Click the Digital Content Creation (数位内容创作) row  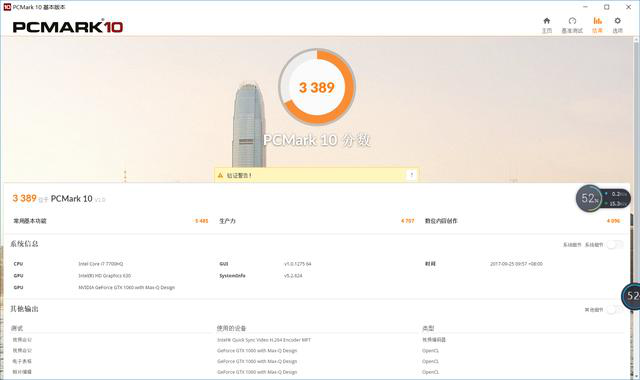click(522, 221)
